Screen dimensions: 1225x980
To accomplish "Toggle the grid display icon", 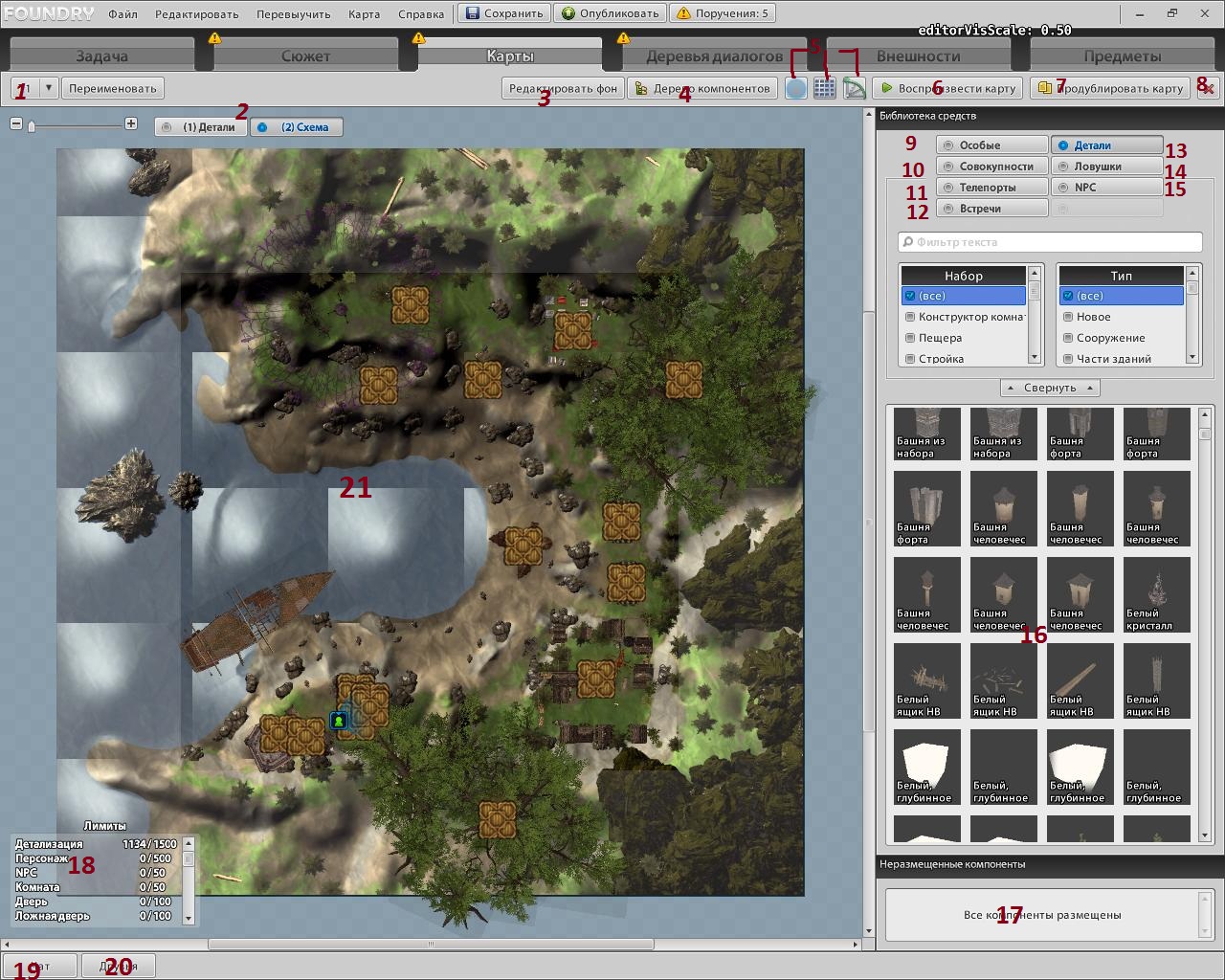I will tap(824, 88).
